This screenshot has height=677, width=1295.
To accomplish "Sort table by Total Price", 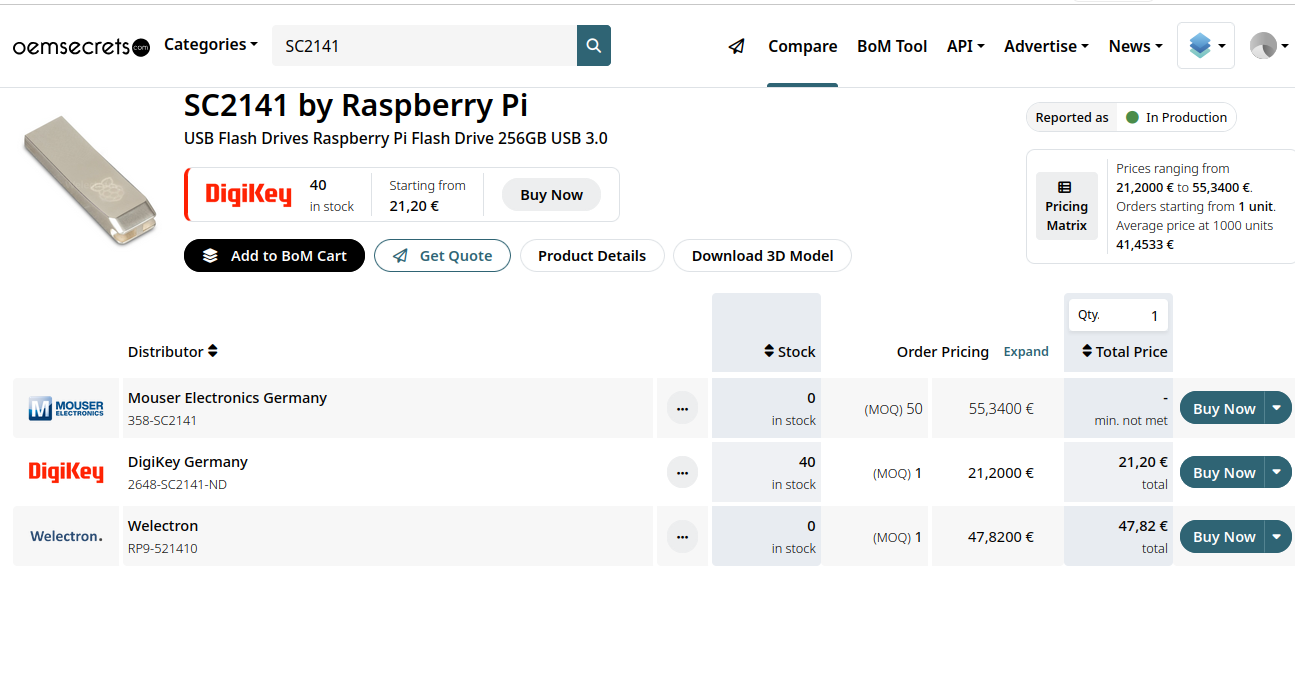I will pyautogui.click(x=1124, y=352).
